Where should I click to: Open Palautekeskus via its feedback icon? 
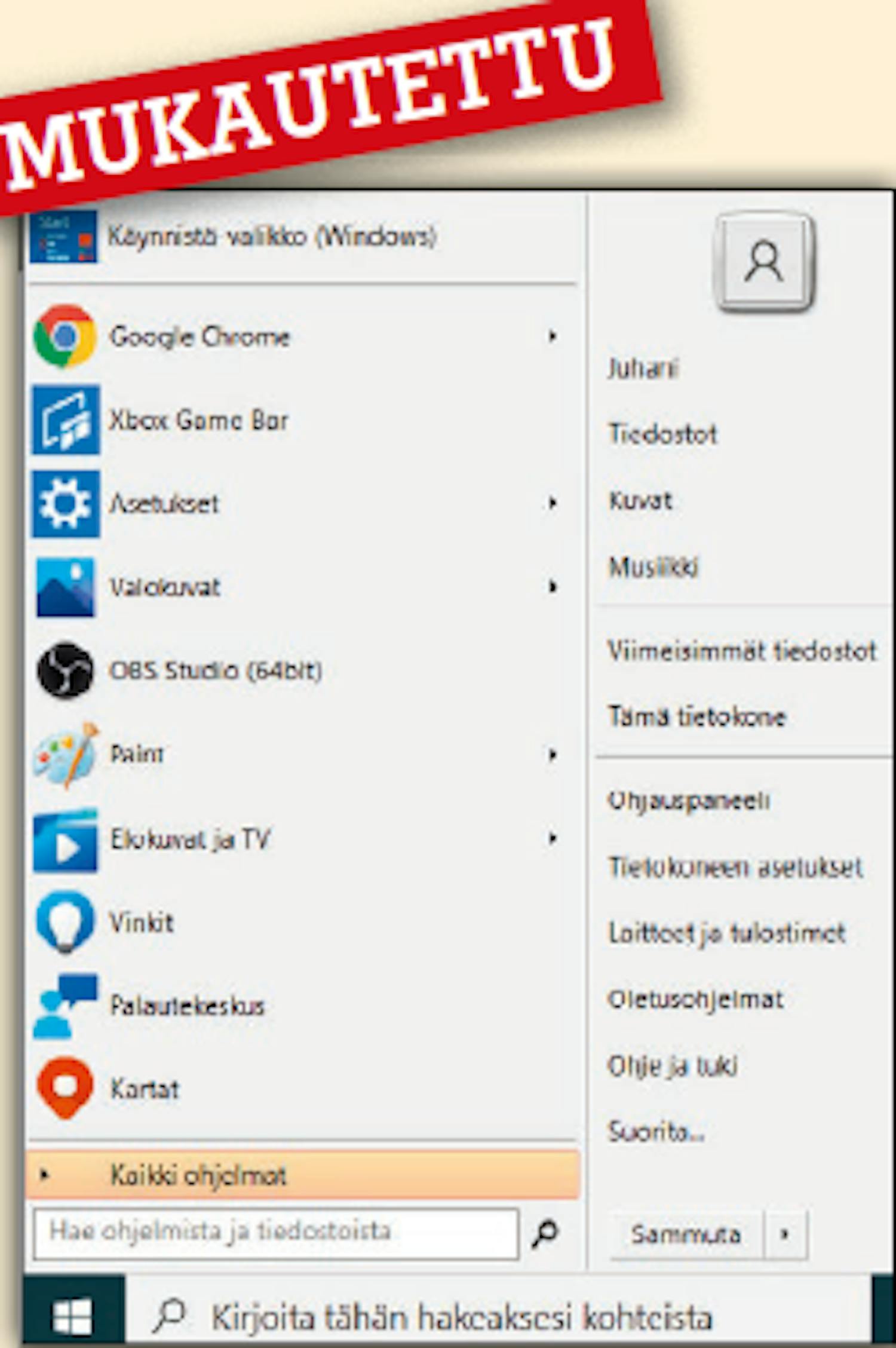(65, 1006)
